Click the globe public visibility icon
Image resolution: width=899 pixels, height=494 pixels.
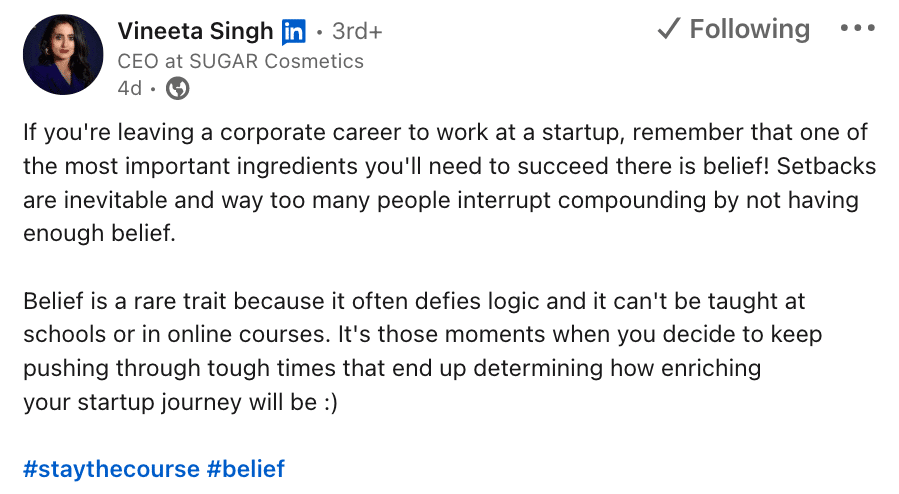click(x=177, y=89)
